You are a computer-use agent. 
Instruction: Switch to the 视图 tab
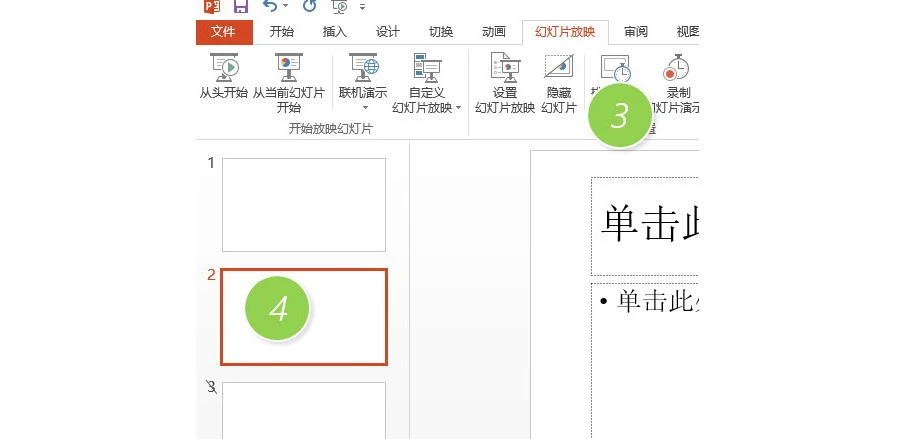pyautogui.click(x=687, y=32)
